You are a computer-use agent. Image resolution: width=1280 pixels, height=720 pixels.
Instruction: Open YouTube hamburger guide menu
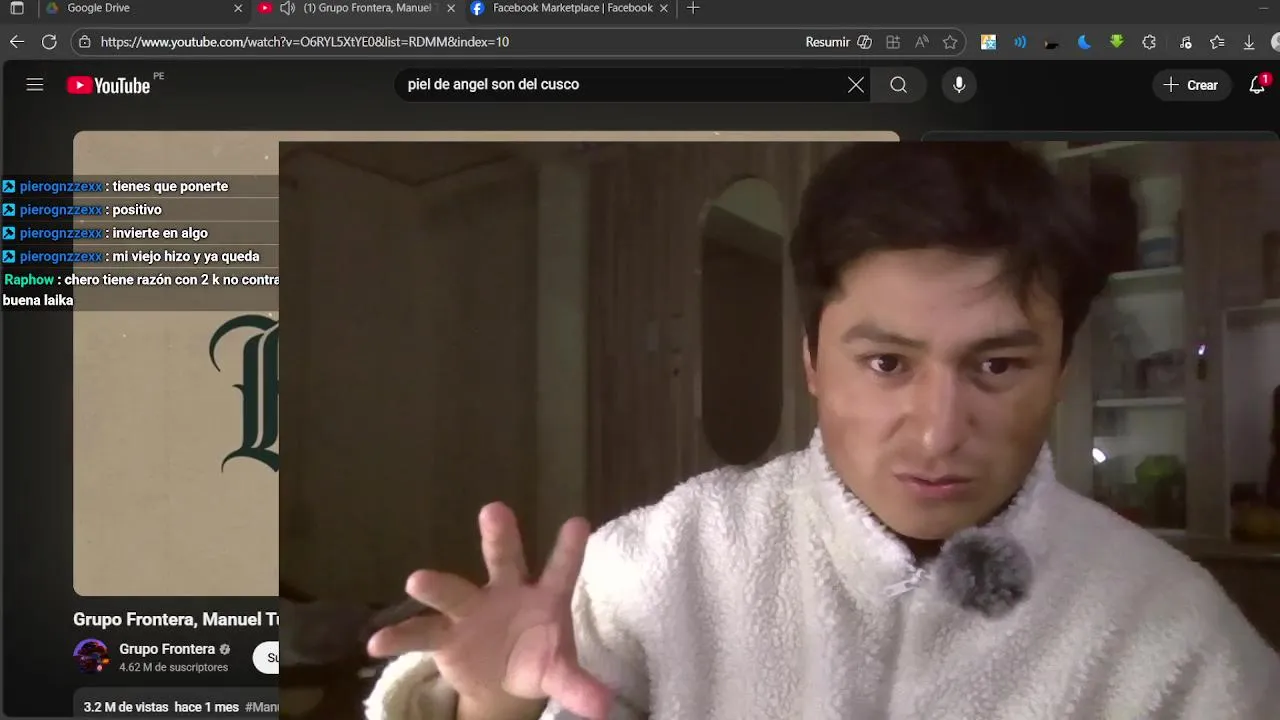(35, 85)
